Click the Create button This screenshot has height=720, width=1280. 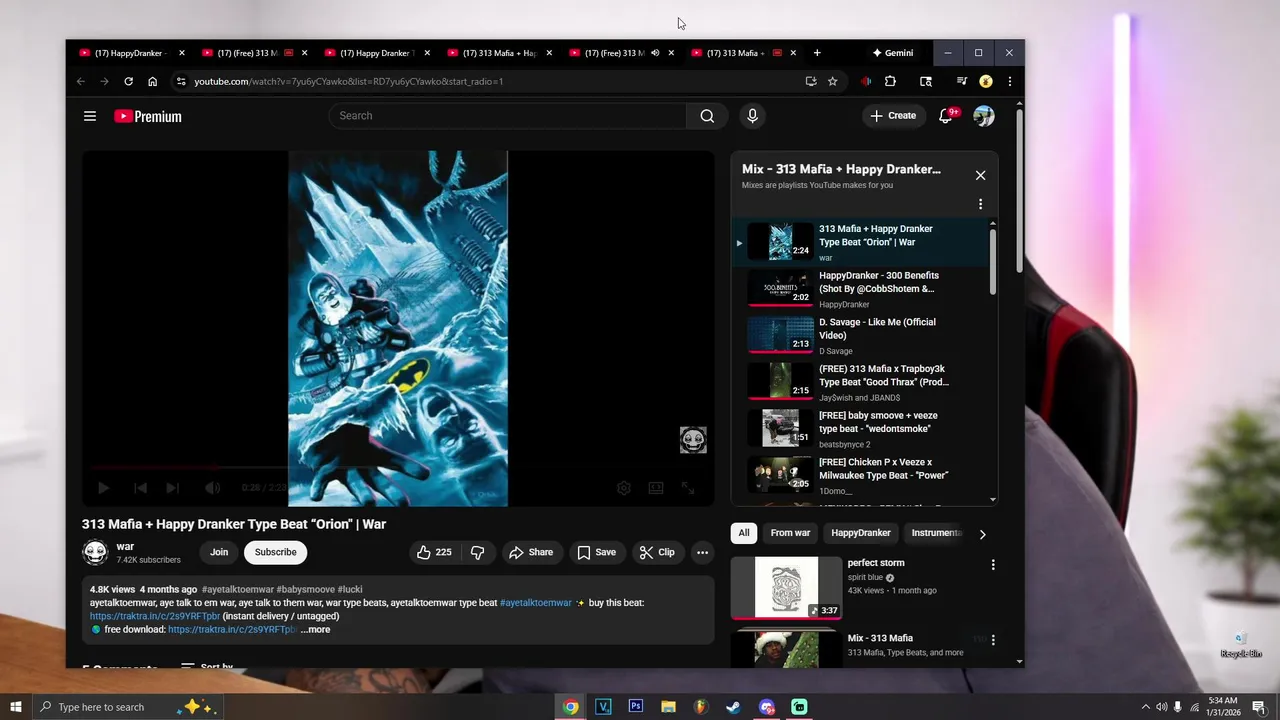tap(892, 116)
